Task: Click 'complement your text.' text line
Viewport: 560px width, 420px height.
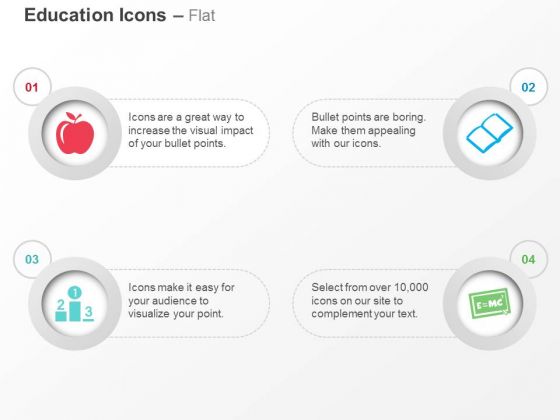Action: [x=364, y=314]
